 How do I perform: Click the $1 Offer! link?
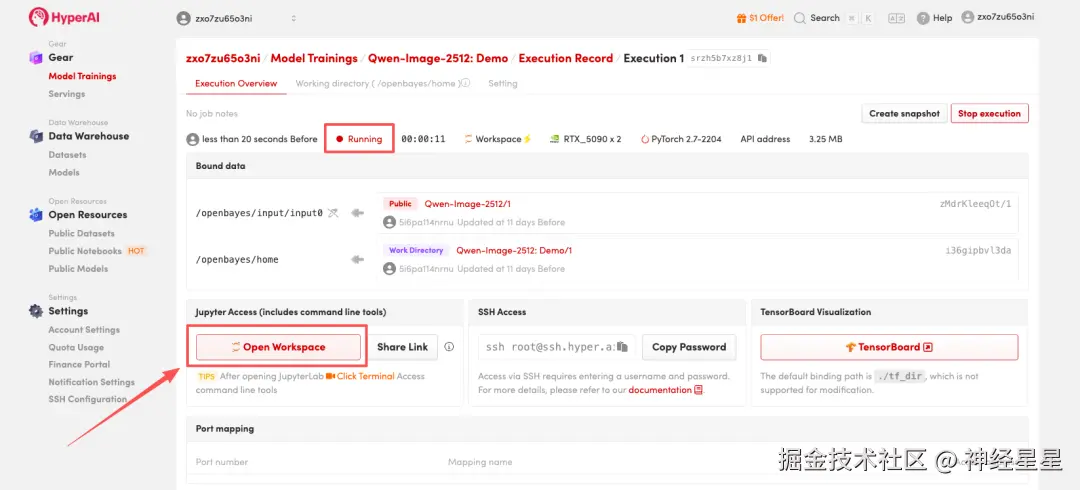click(x=767, y=18)
